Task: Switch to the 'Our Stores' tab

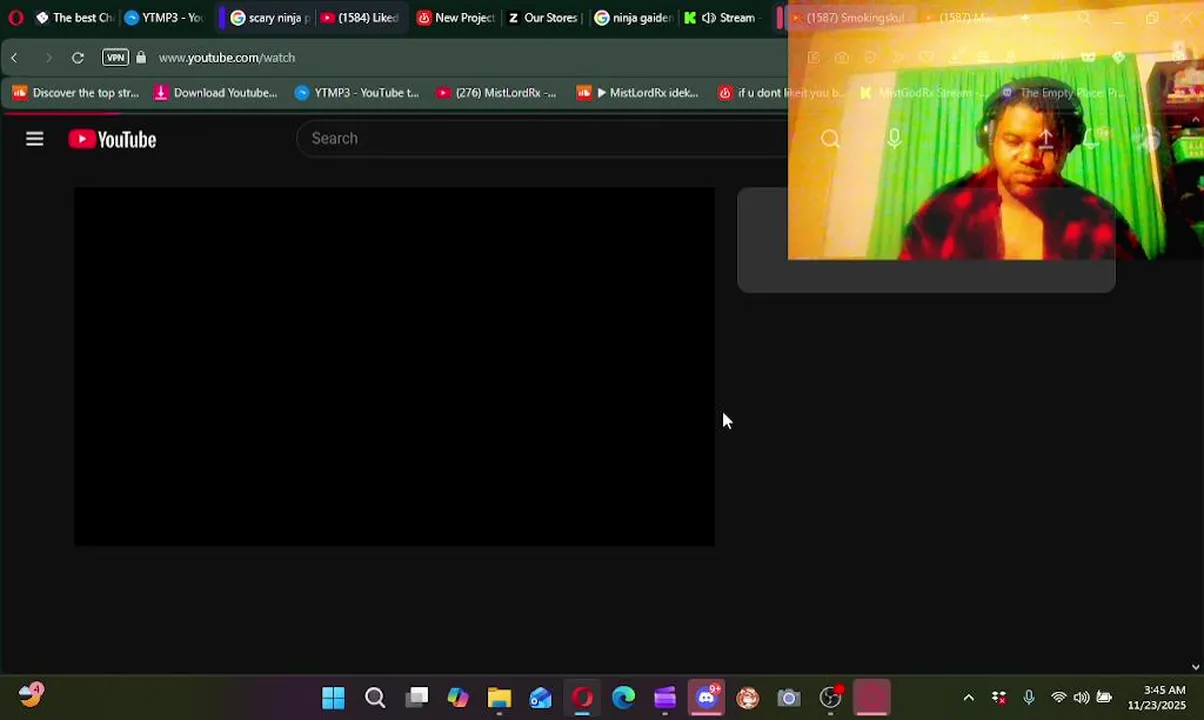Action: pyautogui.click(x=545, y=18)
